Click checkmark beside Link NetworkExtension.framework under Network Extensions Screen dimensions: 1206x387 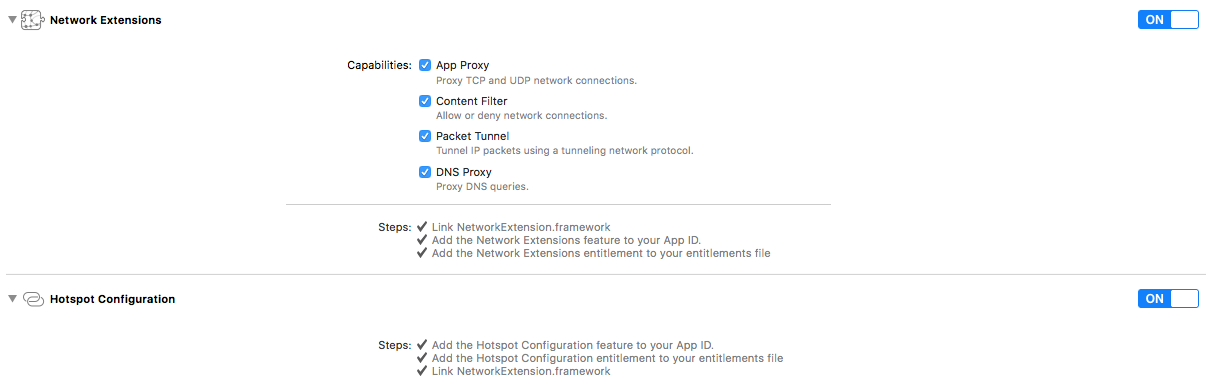[422, 227]
